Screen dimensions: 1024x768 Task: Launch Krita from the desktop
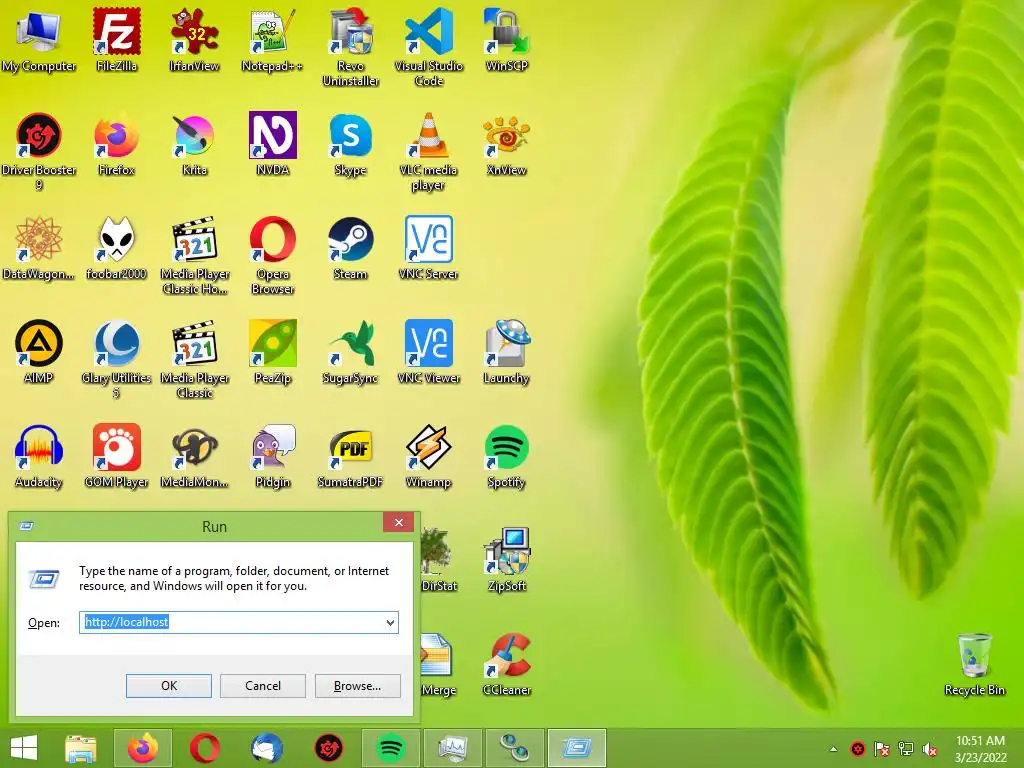pyautogui.click(x=194, y=144)
